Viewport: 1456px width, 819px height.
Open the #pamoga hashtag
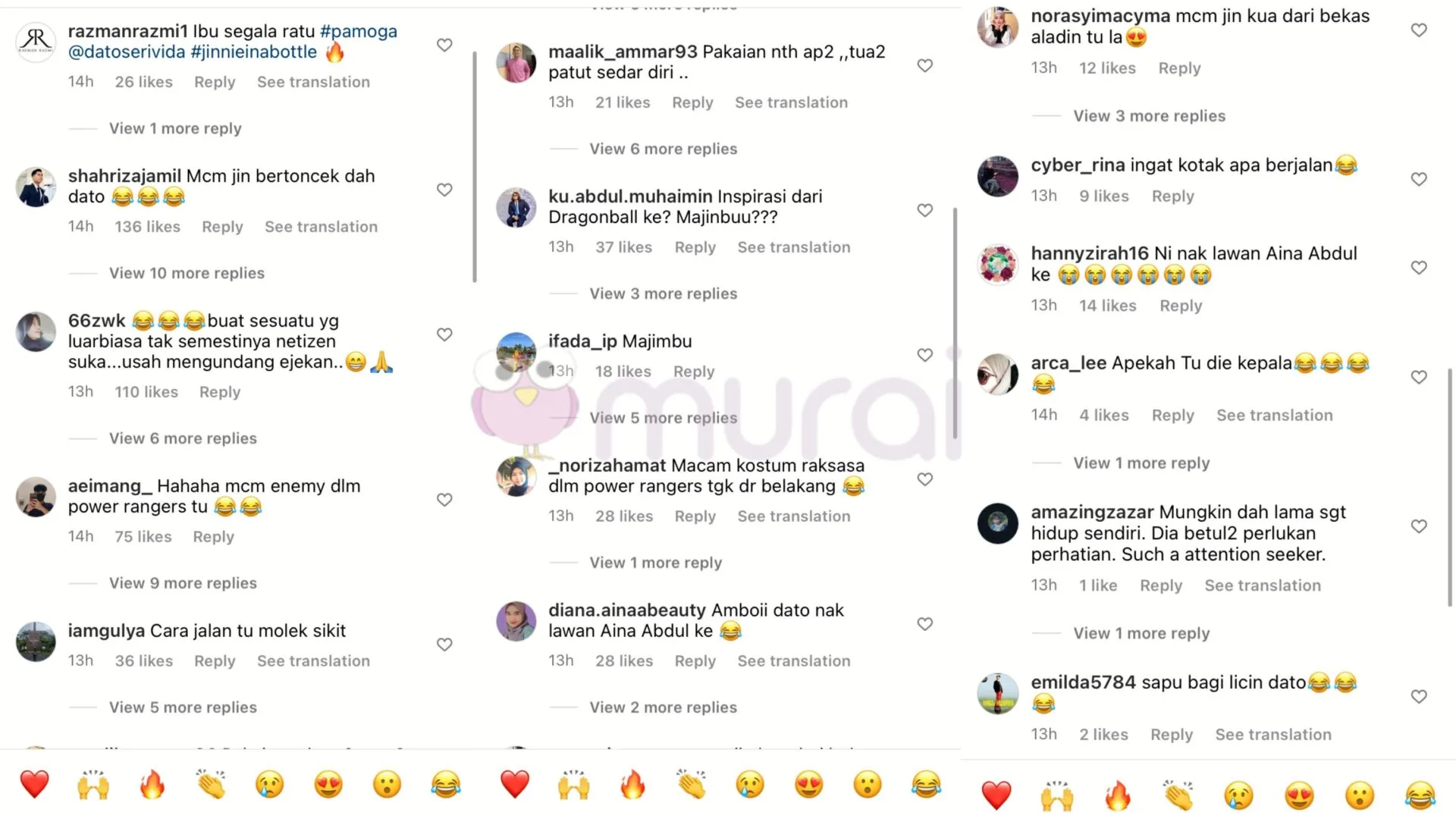[359, 31]
